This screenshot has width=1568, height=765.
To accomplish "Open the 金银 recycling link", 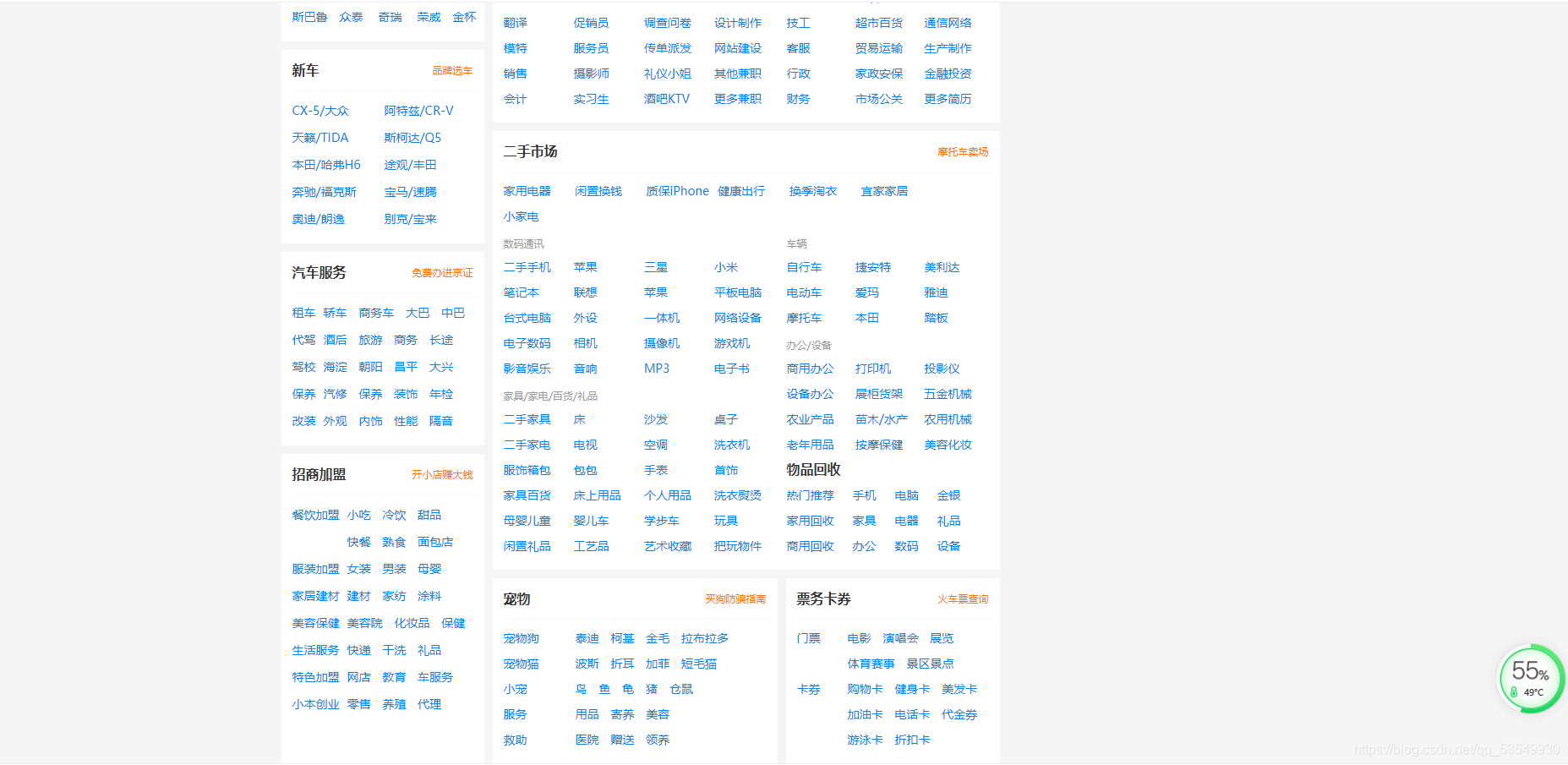I will click(x=948, y=495).
